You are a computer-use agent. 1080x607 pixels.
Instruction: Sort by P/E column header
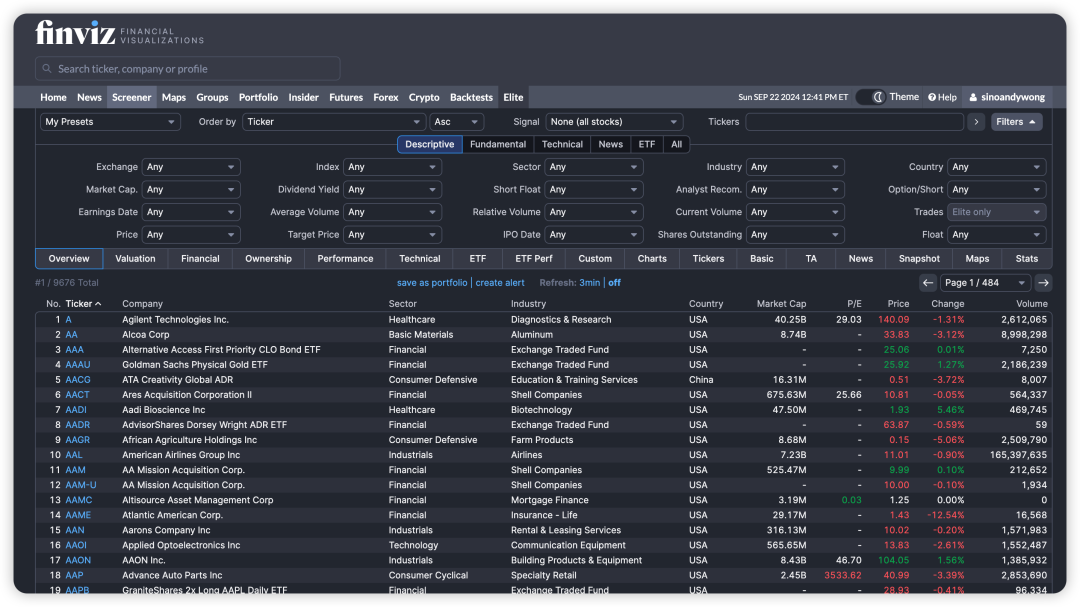pyautogui.click(x=854, y=304)
